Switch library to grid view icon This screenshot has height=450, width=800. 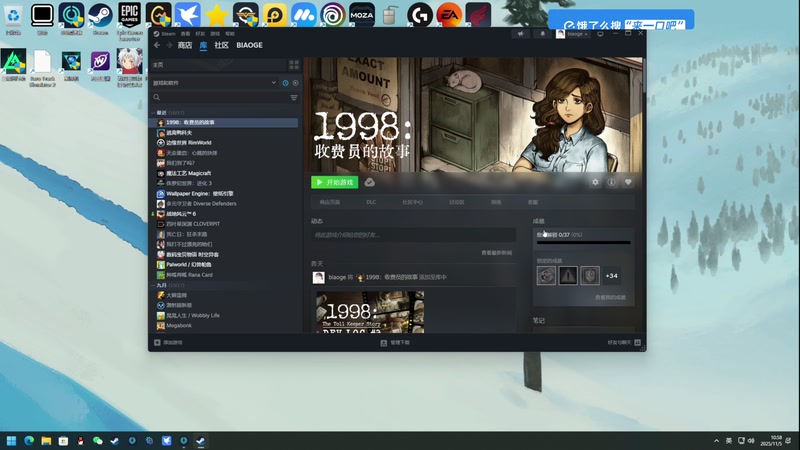pyautogui.click(x=294, y=65)
